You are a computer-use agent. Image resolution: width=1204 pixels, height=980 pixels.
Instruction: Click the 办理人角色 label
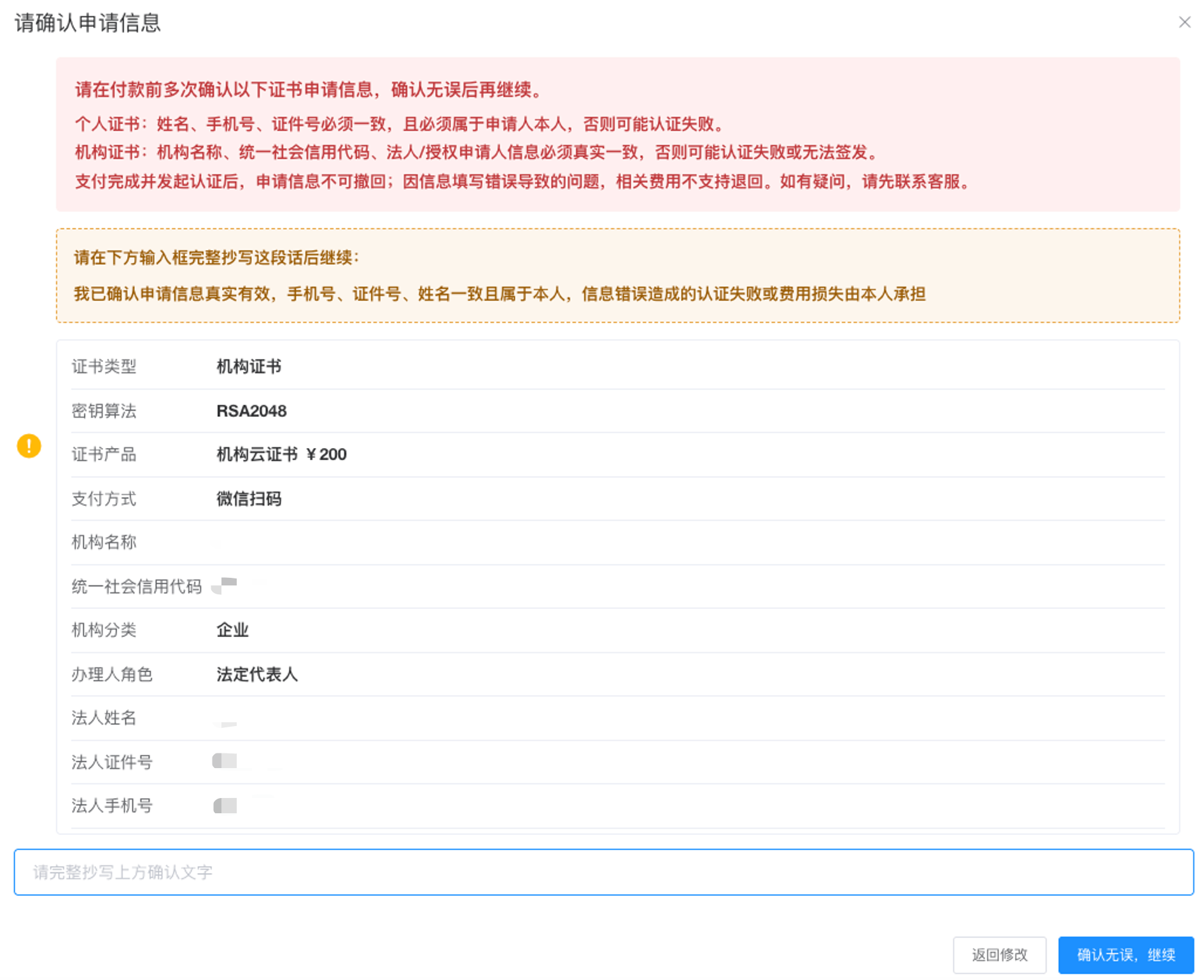click(112, 675)
